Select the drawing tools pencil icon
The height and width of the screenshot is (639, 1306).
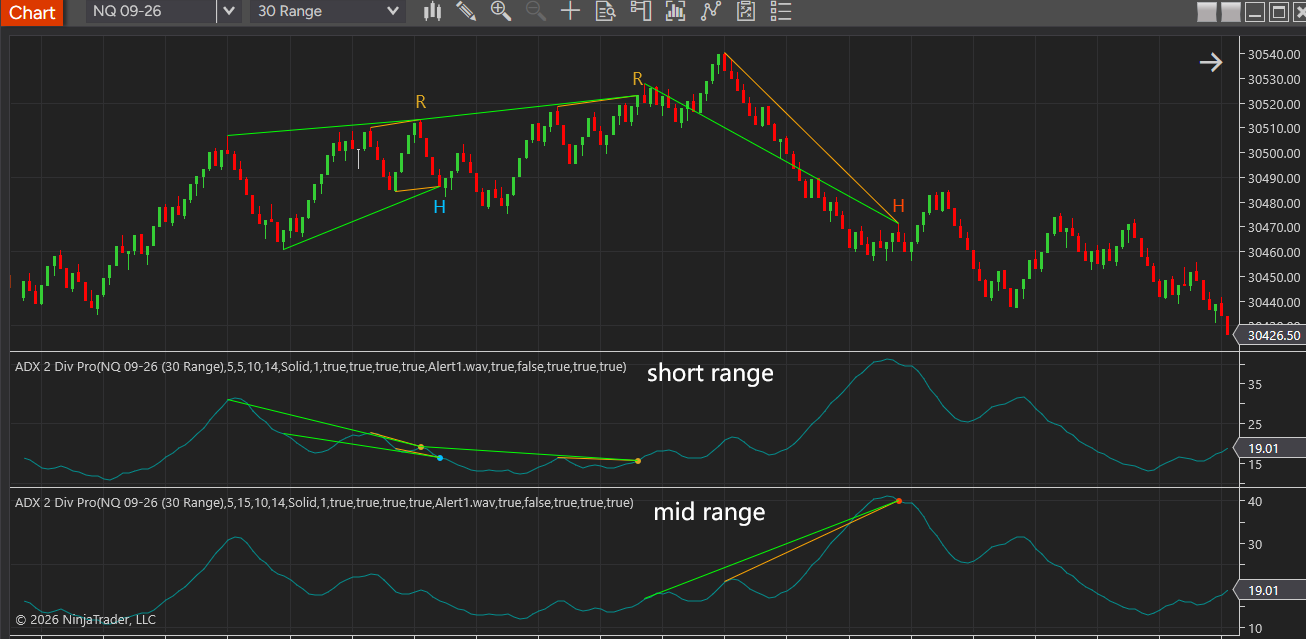tap(466, 11)
